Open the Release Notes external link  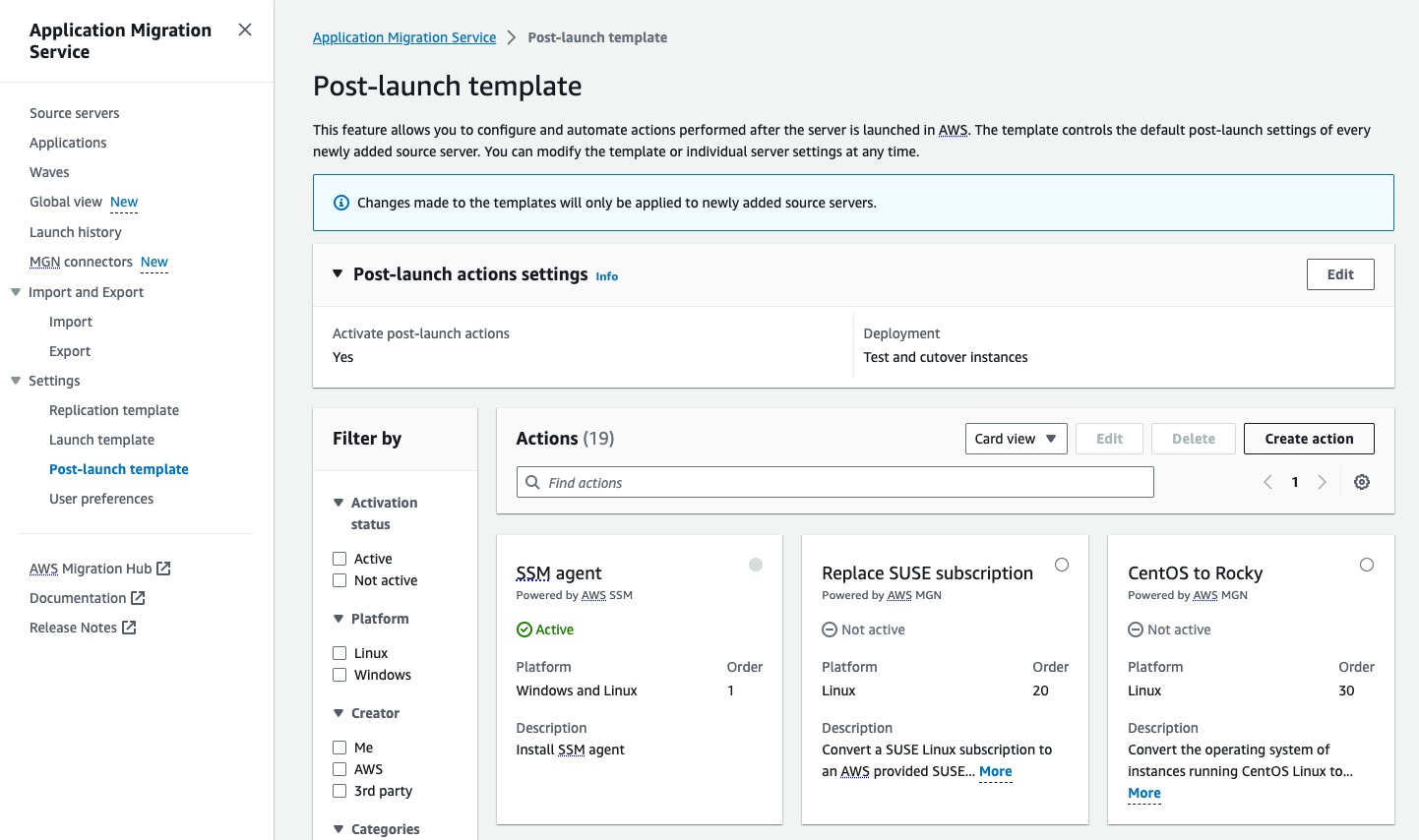point(75,627)
